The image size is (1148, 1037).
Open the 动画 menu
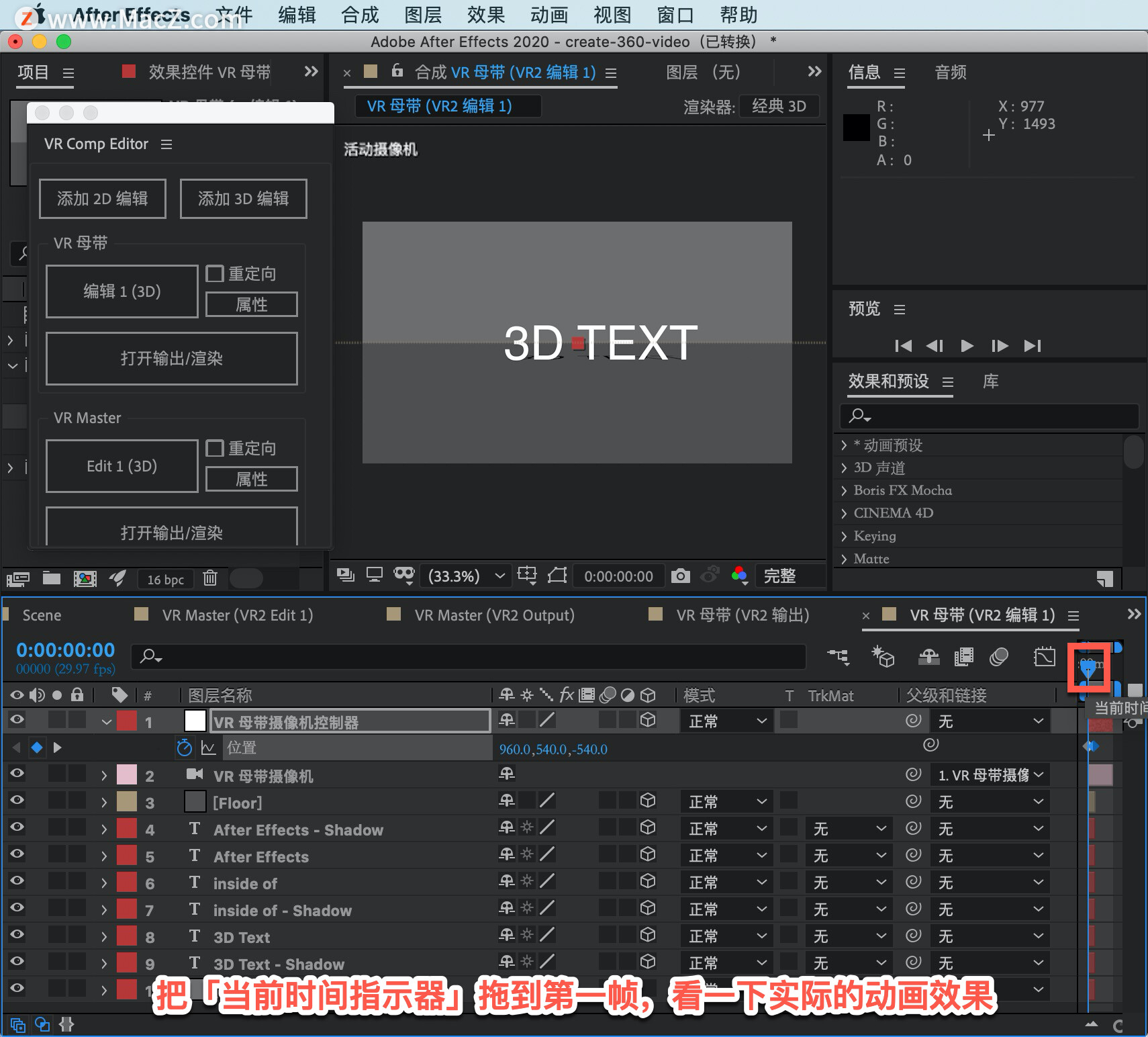(549, 15)
